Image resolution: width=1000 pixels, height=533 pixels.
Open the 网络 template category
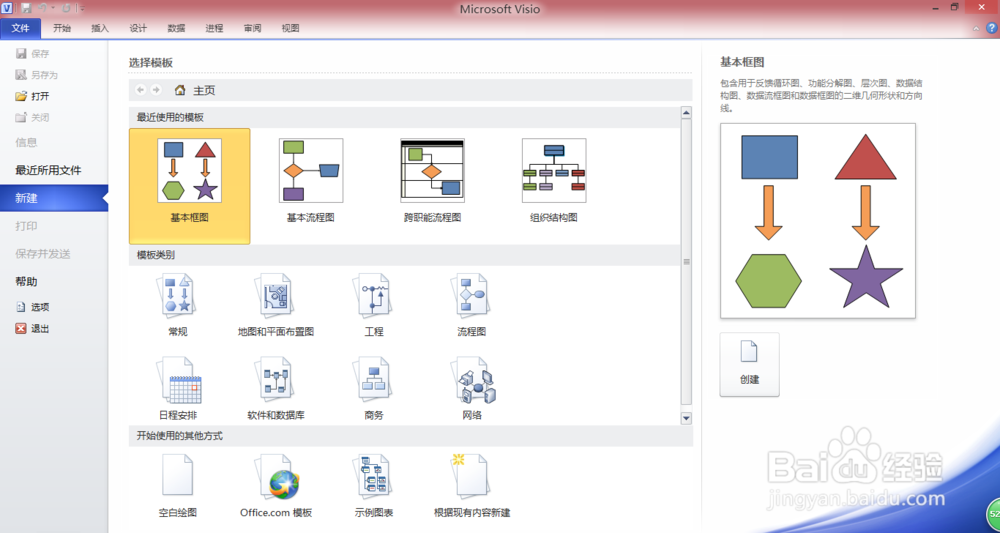[472, 389]
